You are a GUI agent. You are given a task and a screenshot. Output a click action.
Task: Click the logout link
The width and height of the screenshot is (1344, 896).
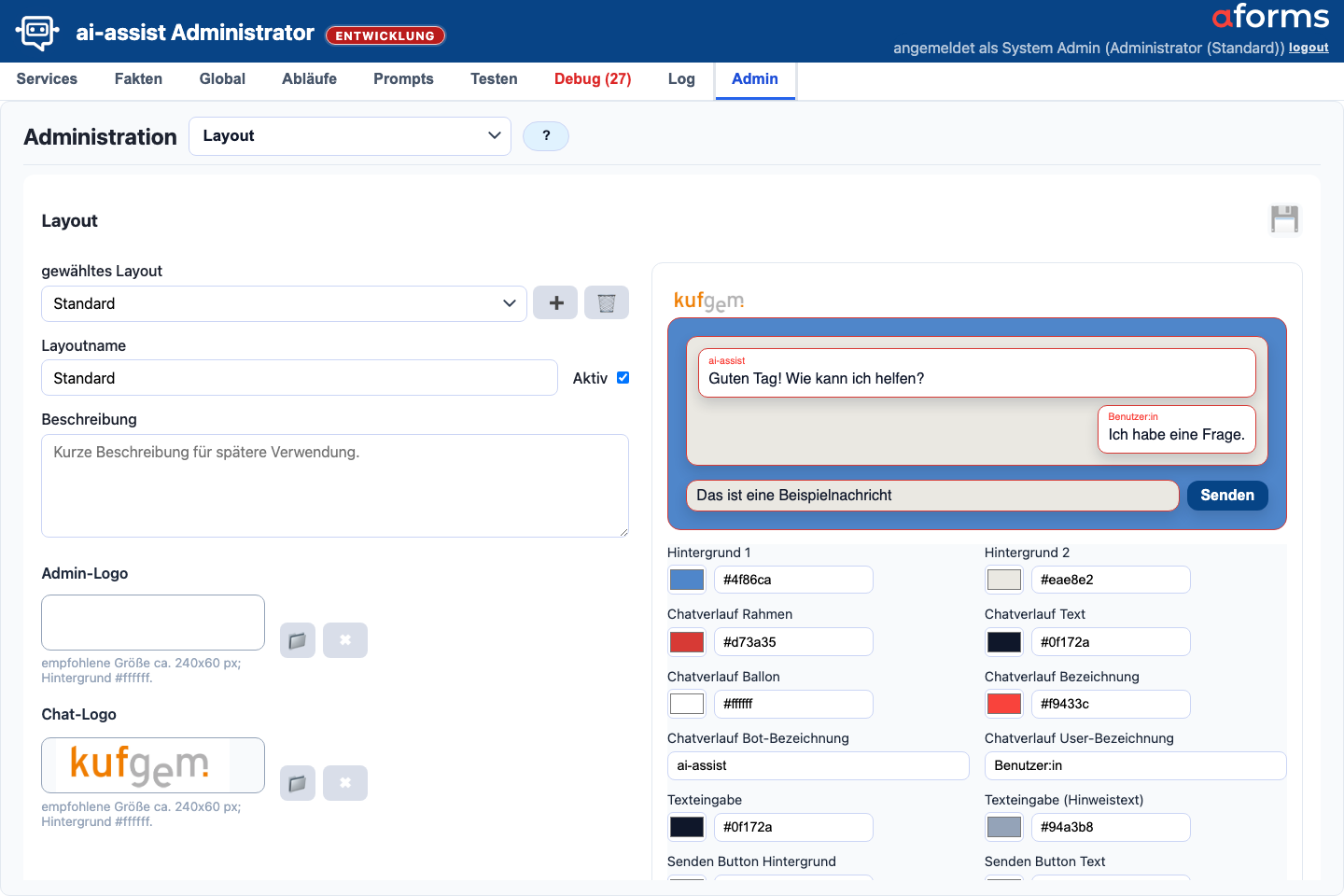tap(1309, 48)
